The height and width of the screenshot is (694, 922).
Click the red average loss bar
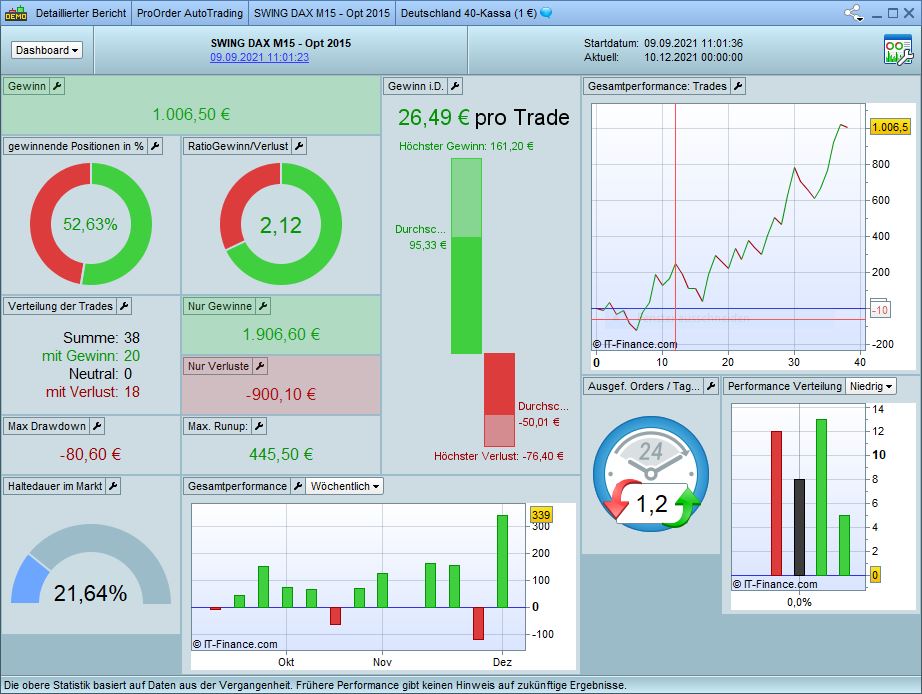coord(499,384)
